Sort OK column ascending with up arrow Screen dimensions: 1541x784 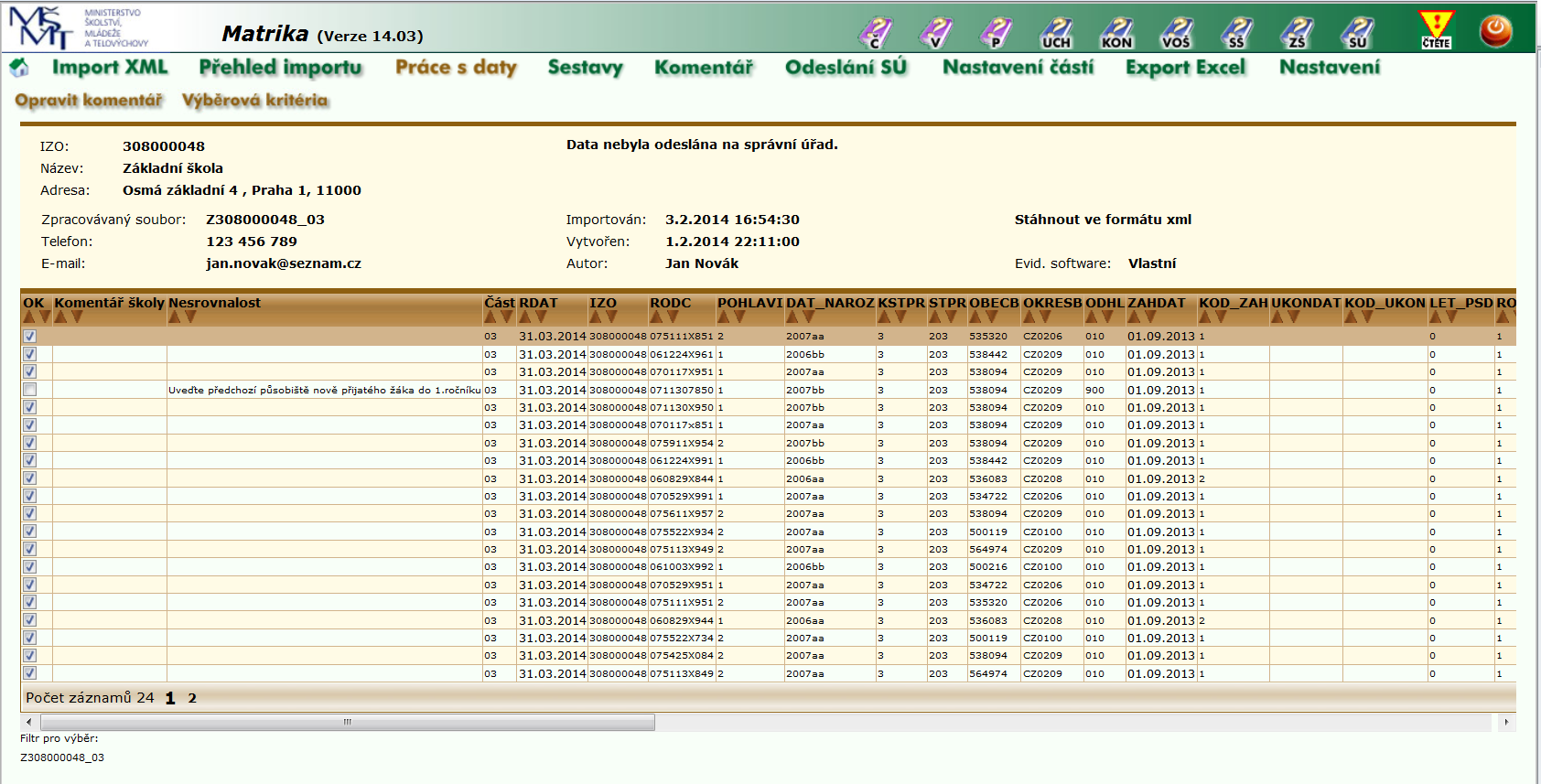29,317
